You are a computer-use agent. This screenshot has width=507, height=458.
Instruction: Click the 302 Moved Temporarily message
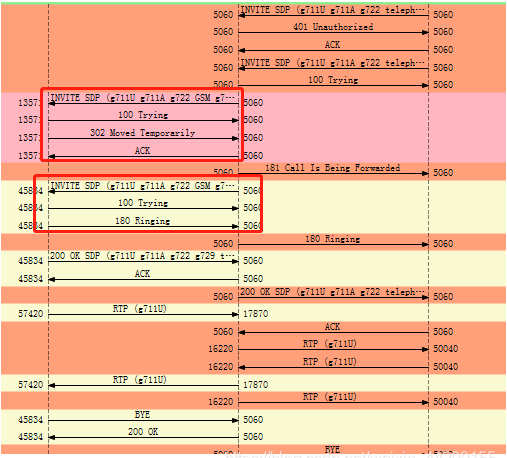143,133
